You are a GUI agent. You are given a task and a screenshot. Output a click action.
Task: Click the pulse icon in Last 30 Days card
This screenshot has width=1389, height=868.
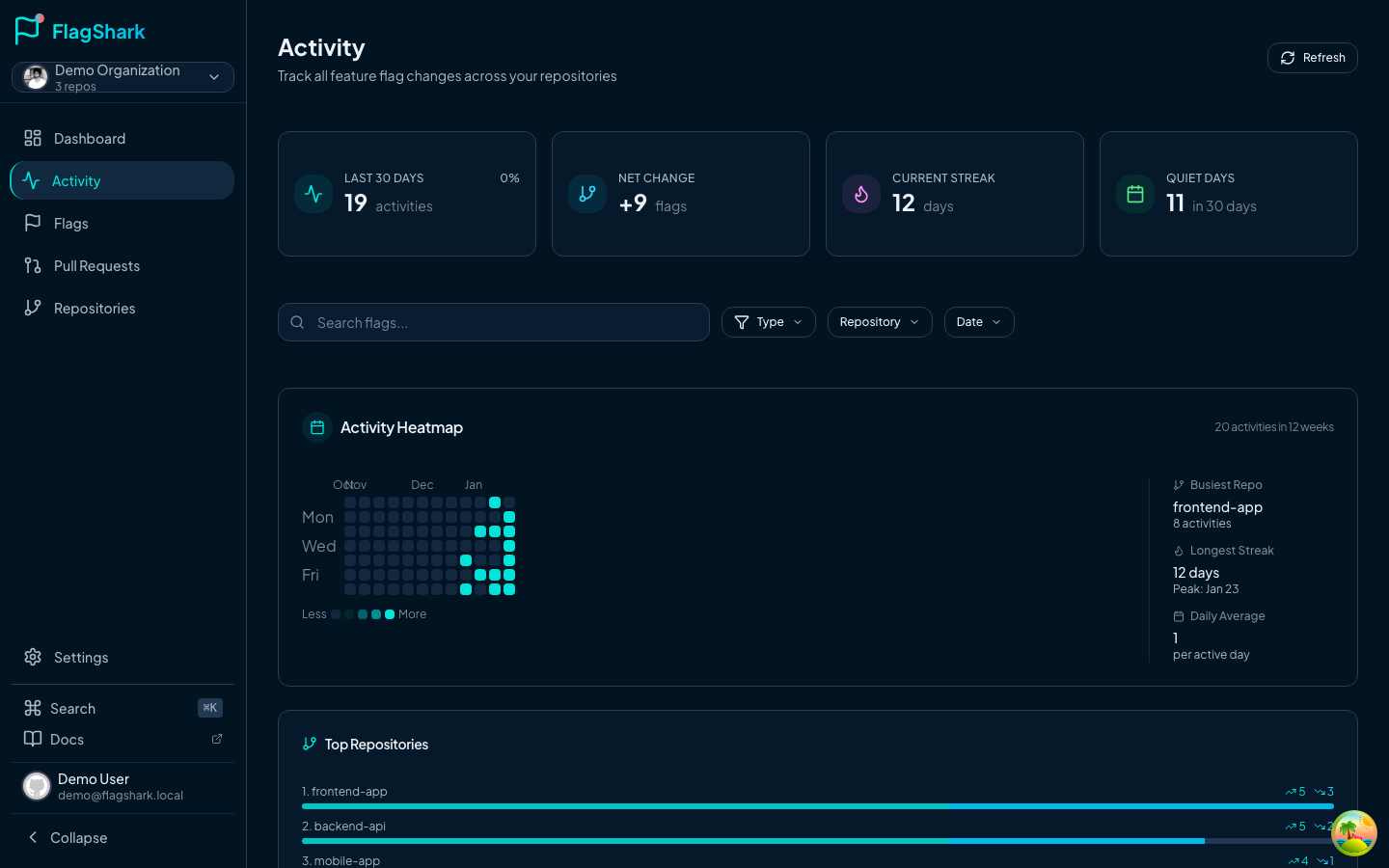(313, 194)
